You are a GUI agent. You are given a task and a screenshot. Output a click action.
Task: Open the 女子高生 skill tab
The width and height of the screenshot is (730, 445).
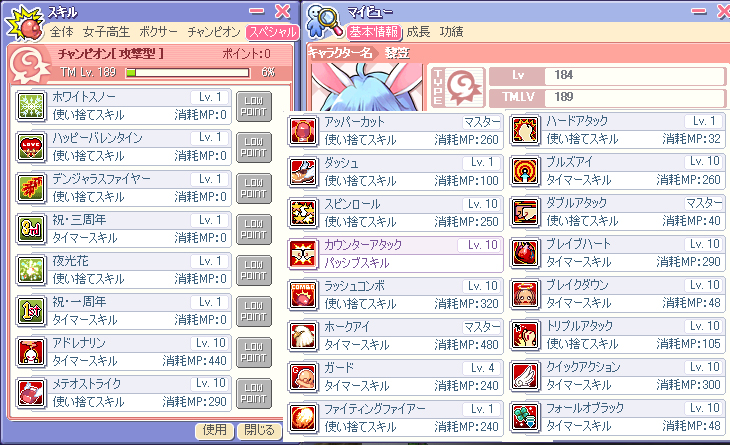[106, 32]
